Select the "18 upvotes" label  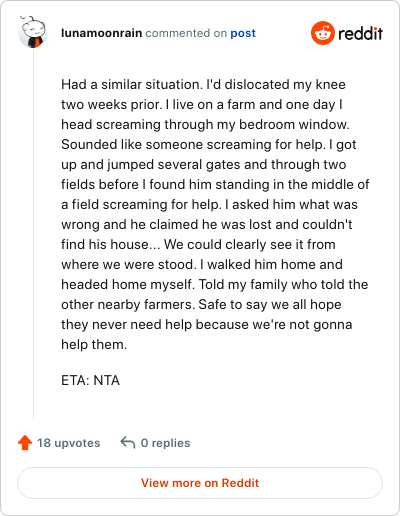(x=69, y=443)
